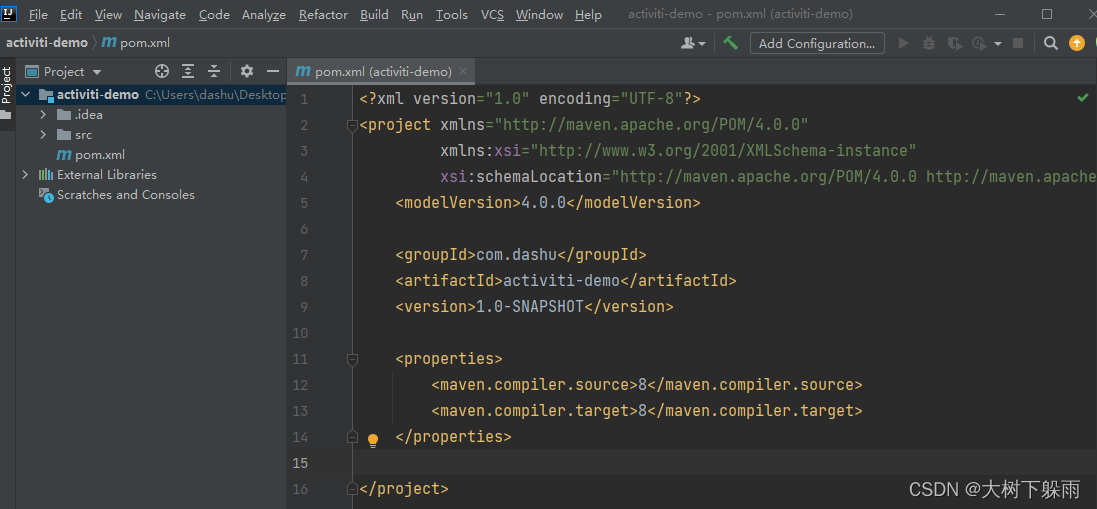The image size is (1097, 509).
Task: Click the version 1.0-SNAPSHOT text
Action: 530,307
